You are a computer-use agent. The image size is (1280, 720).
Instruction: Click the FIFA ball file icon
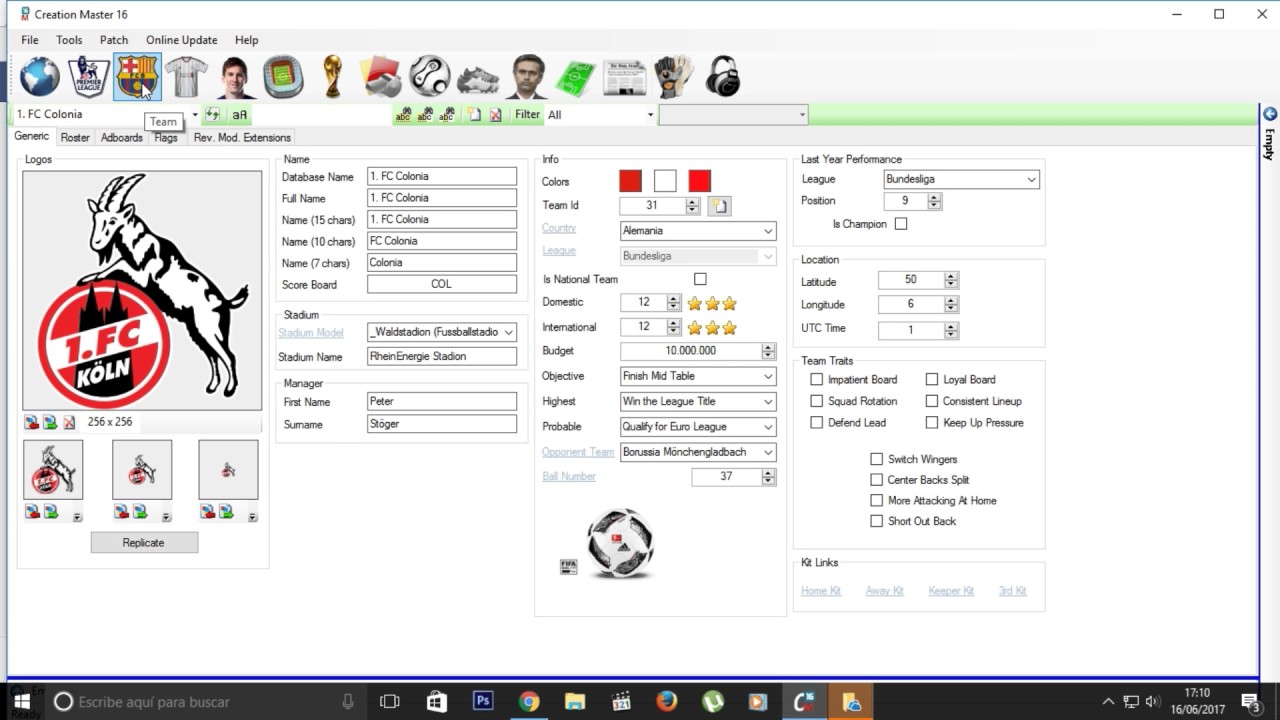point(569,567)
